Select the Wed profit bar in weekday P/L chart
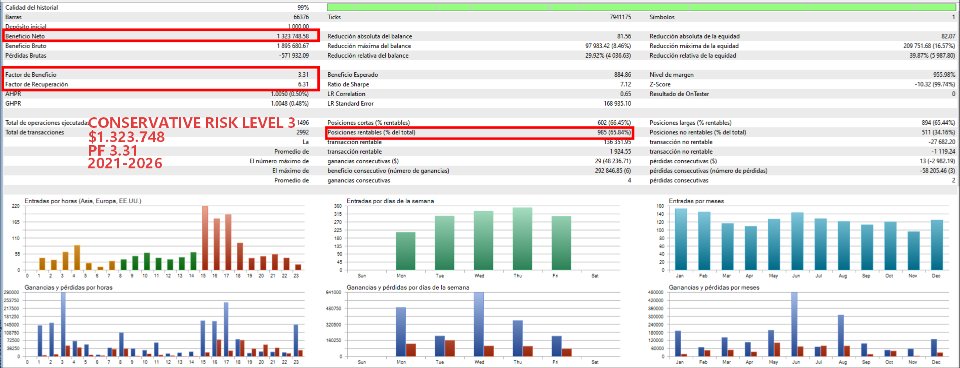This screenshot has height=368, width=960. 479,324
